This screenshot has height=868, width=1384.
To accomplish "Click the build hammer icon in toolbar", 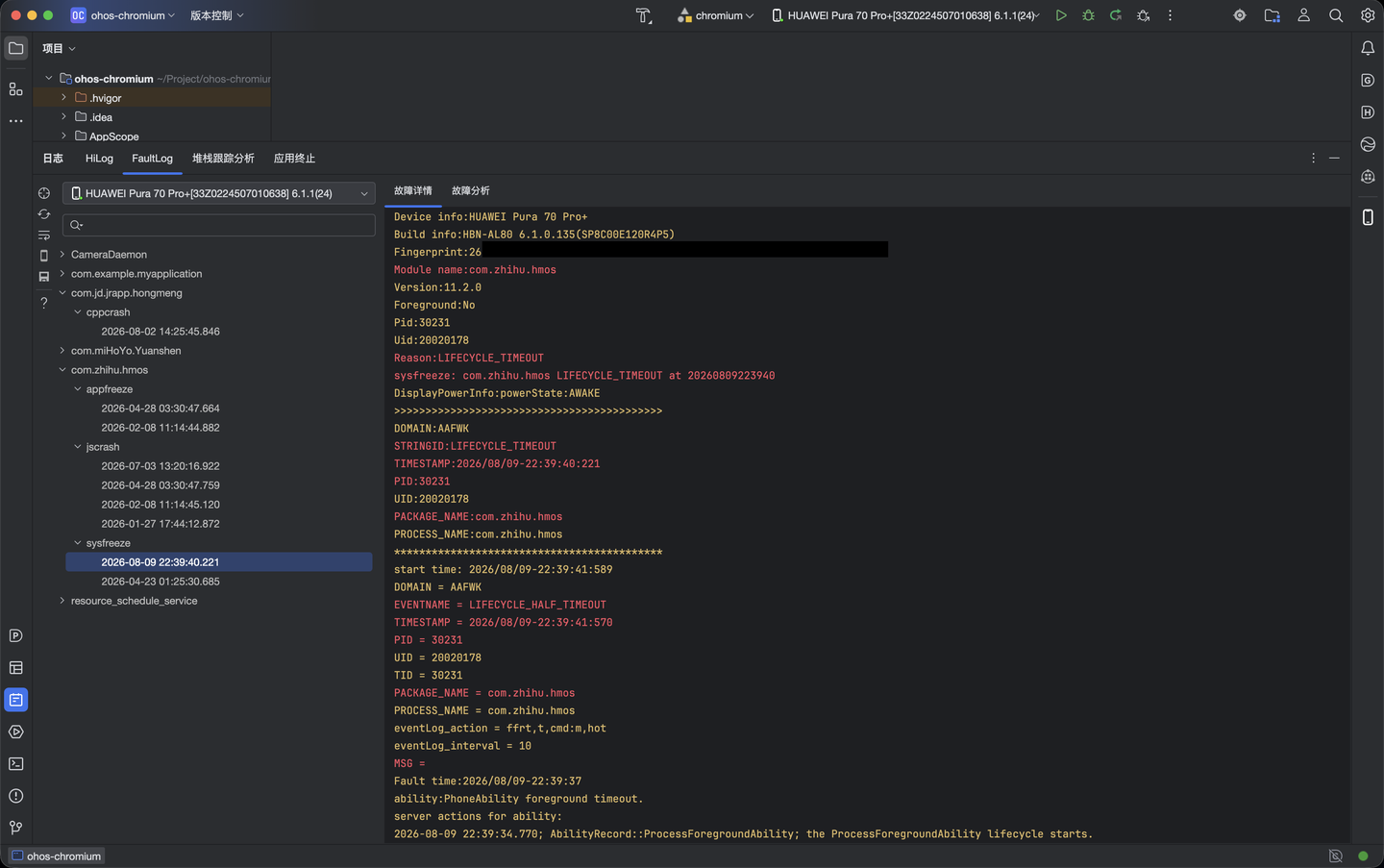I will (x=644, y=15).
